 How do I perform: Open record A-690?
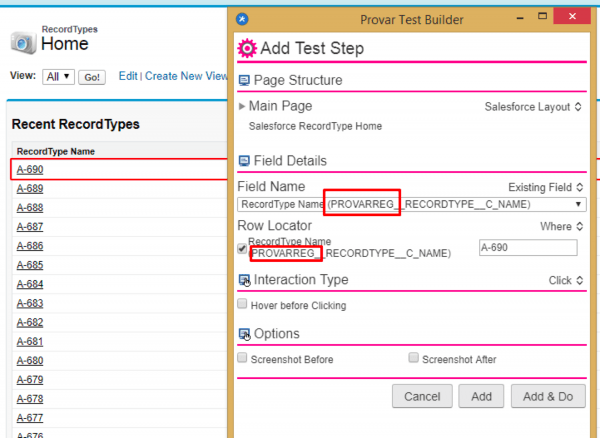[30, 169]
